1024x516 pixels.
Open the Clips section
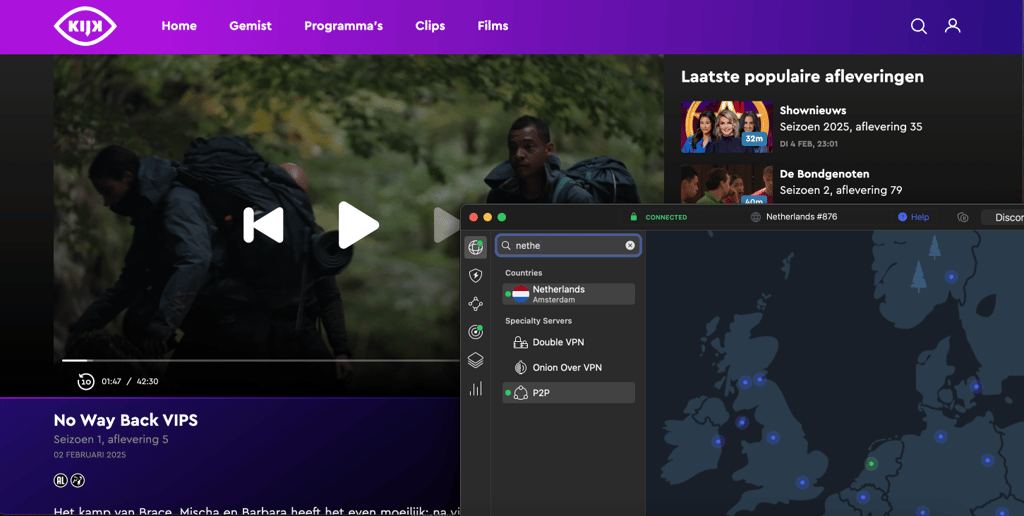430,26
